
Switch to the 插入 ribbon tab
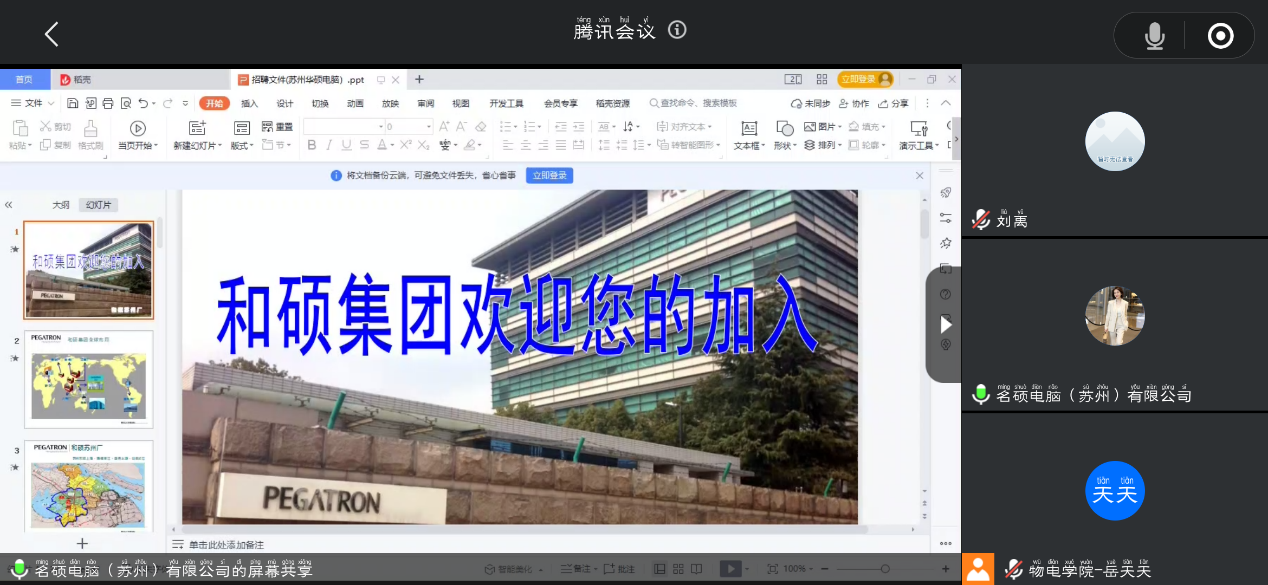pyautogui.click(x=249, y=103)
